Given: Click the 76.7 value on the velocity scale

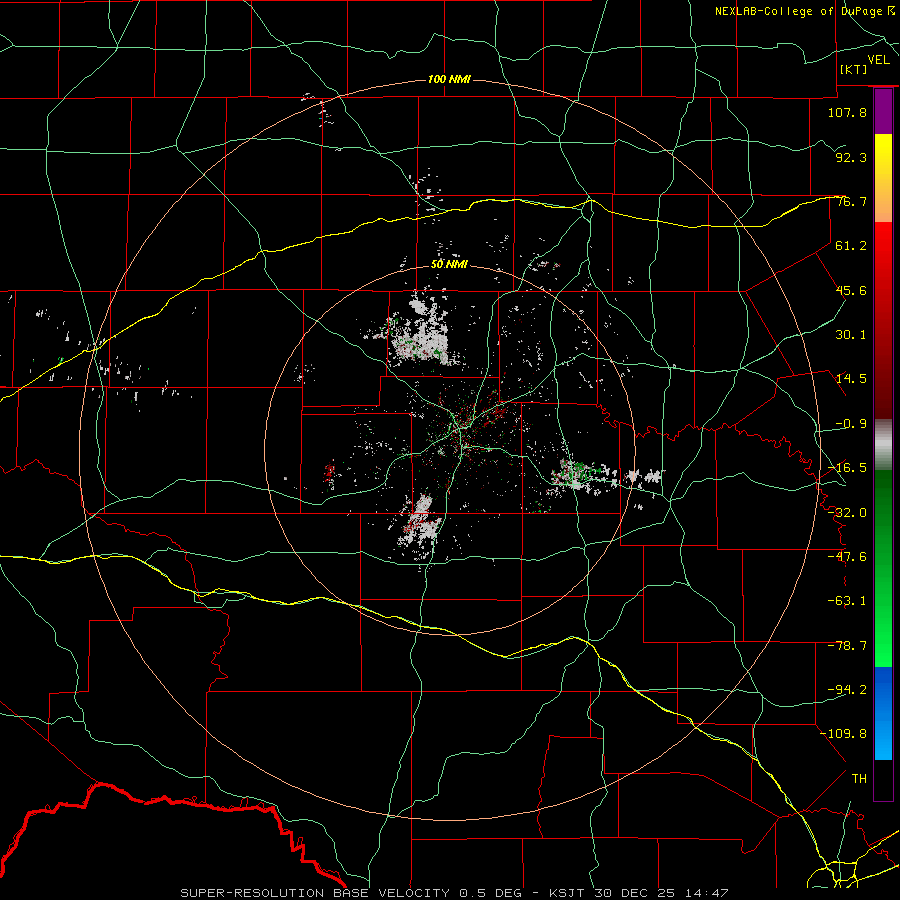Looking at the screenshot, I should click(851, 201).
